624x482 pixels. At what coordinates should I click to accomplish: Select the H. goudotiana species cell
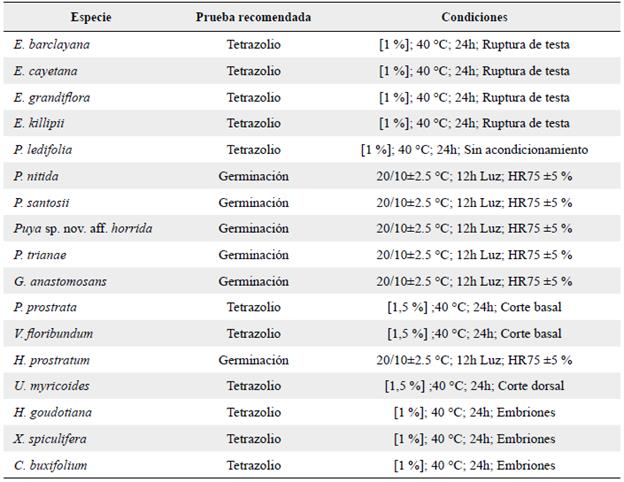[x=51, y=411]
